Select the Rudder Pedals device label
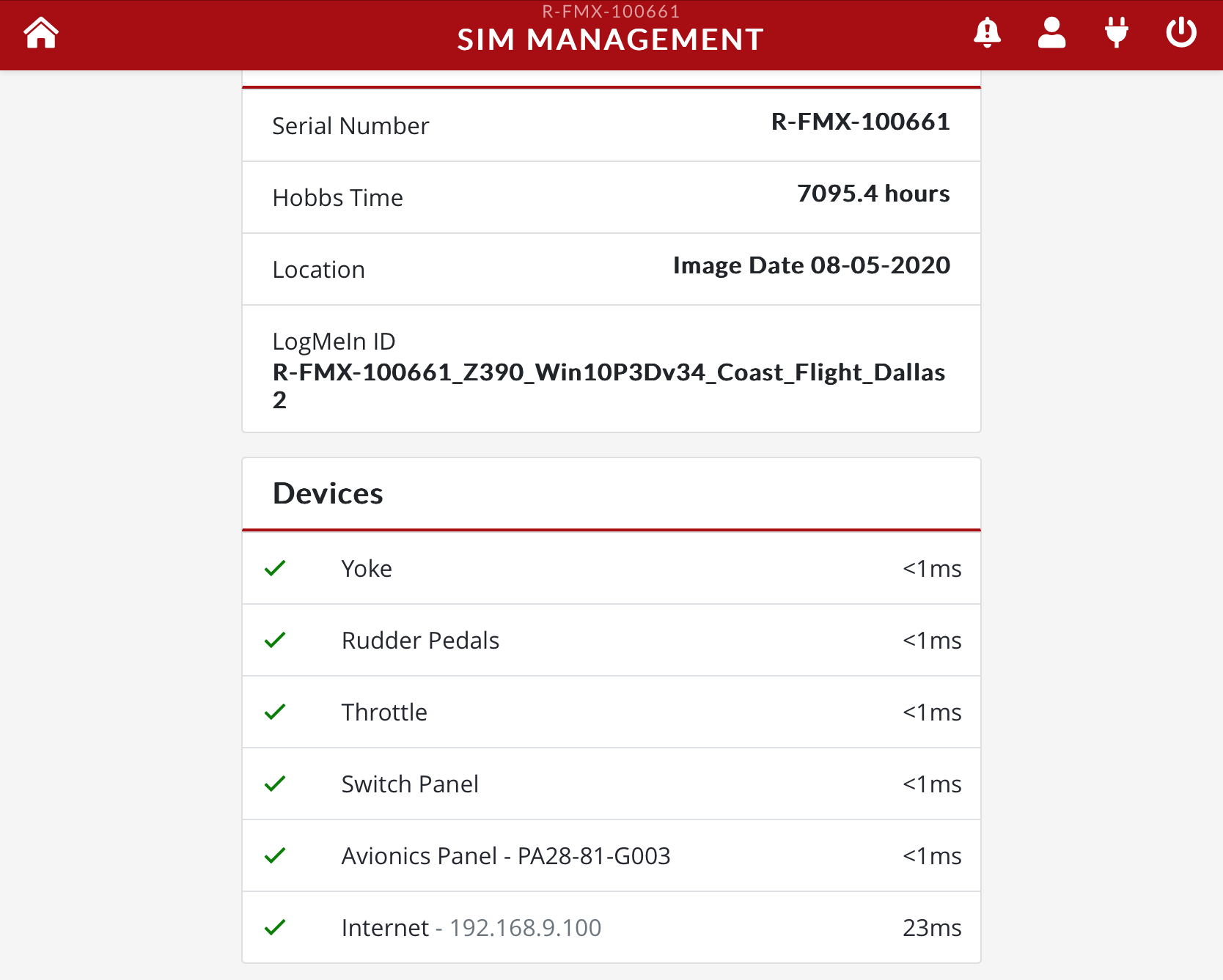The height and width of the screenshot is (980, 1223). tap(420, 641)
